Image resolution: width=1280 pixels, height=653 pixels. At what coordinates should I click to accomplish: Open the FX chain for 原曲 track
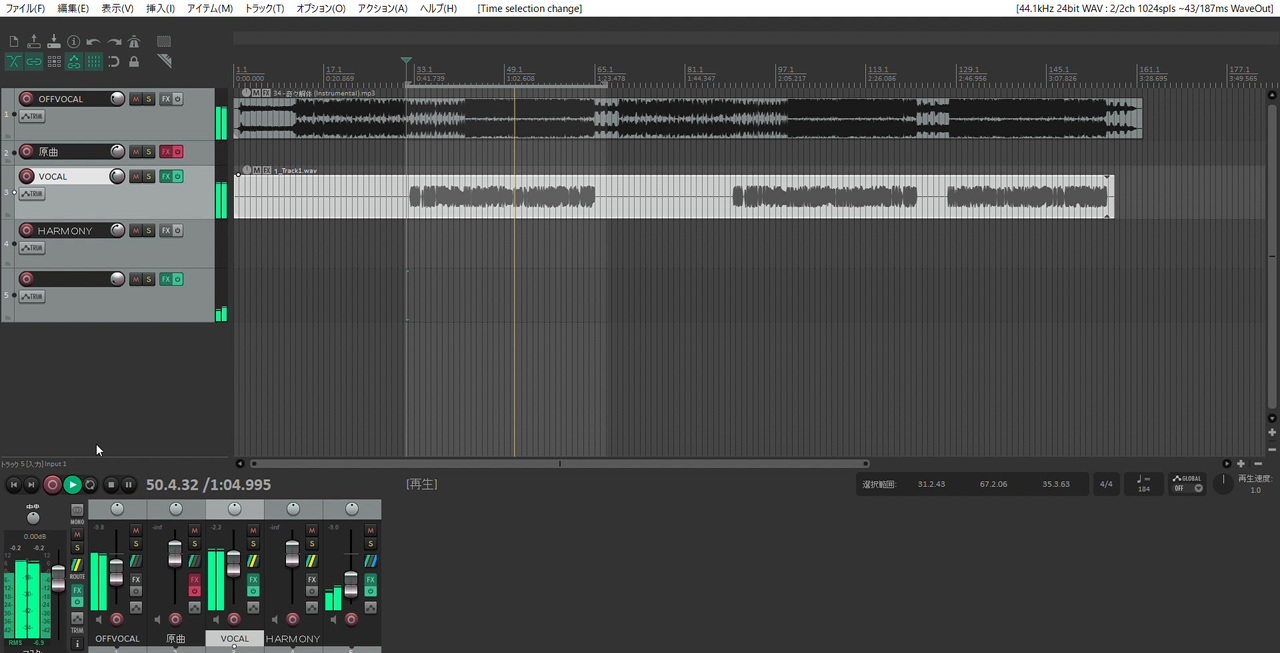tap(166, 152)
